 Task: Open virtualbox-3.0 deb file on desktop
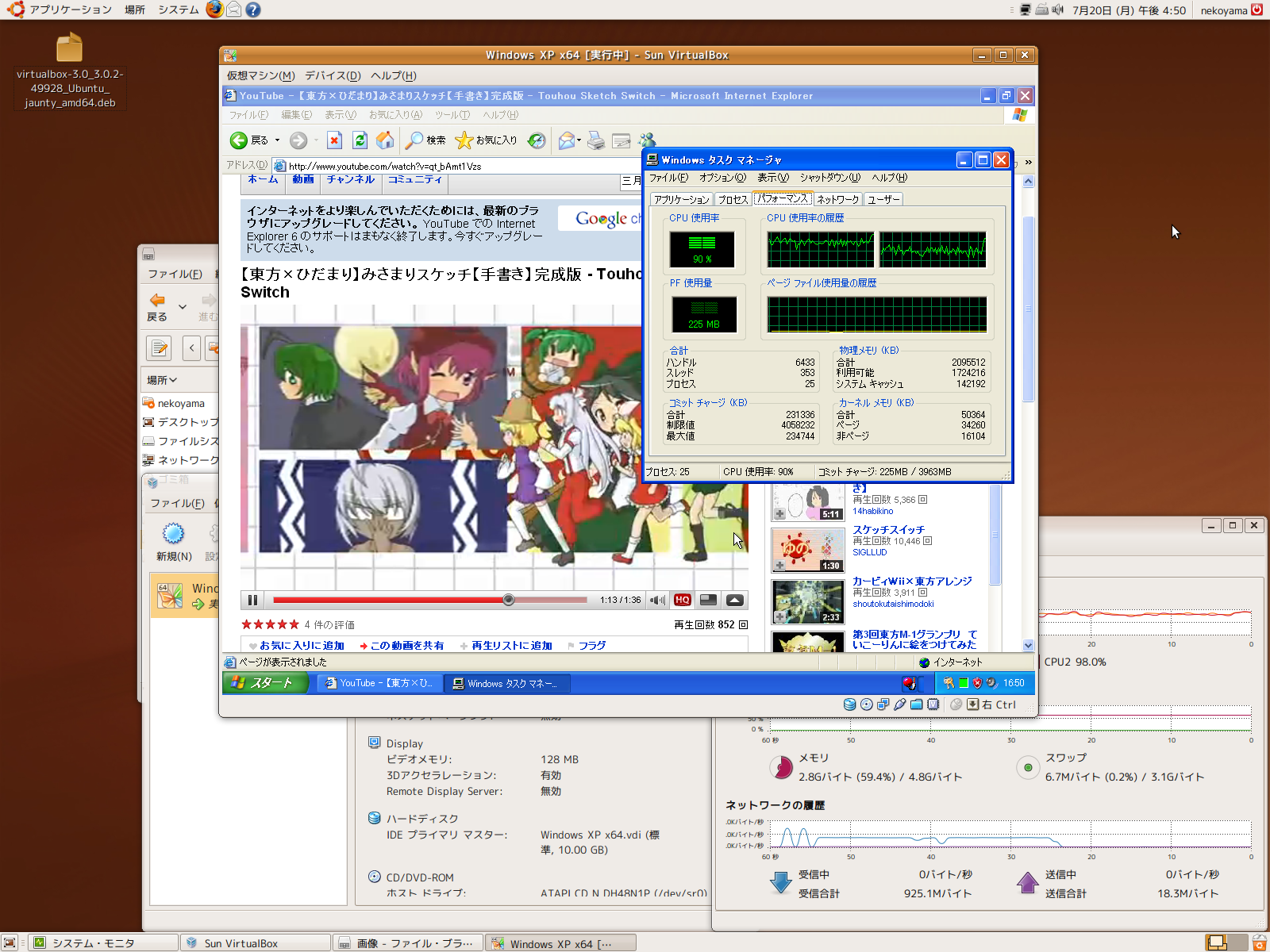coord(70,70)
